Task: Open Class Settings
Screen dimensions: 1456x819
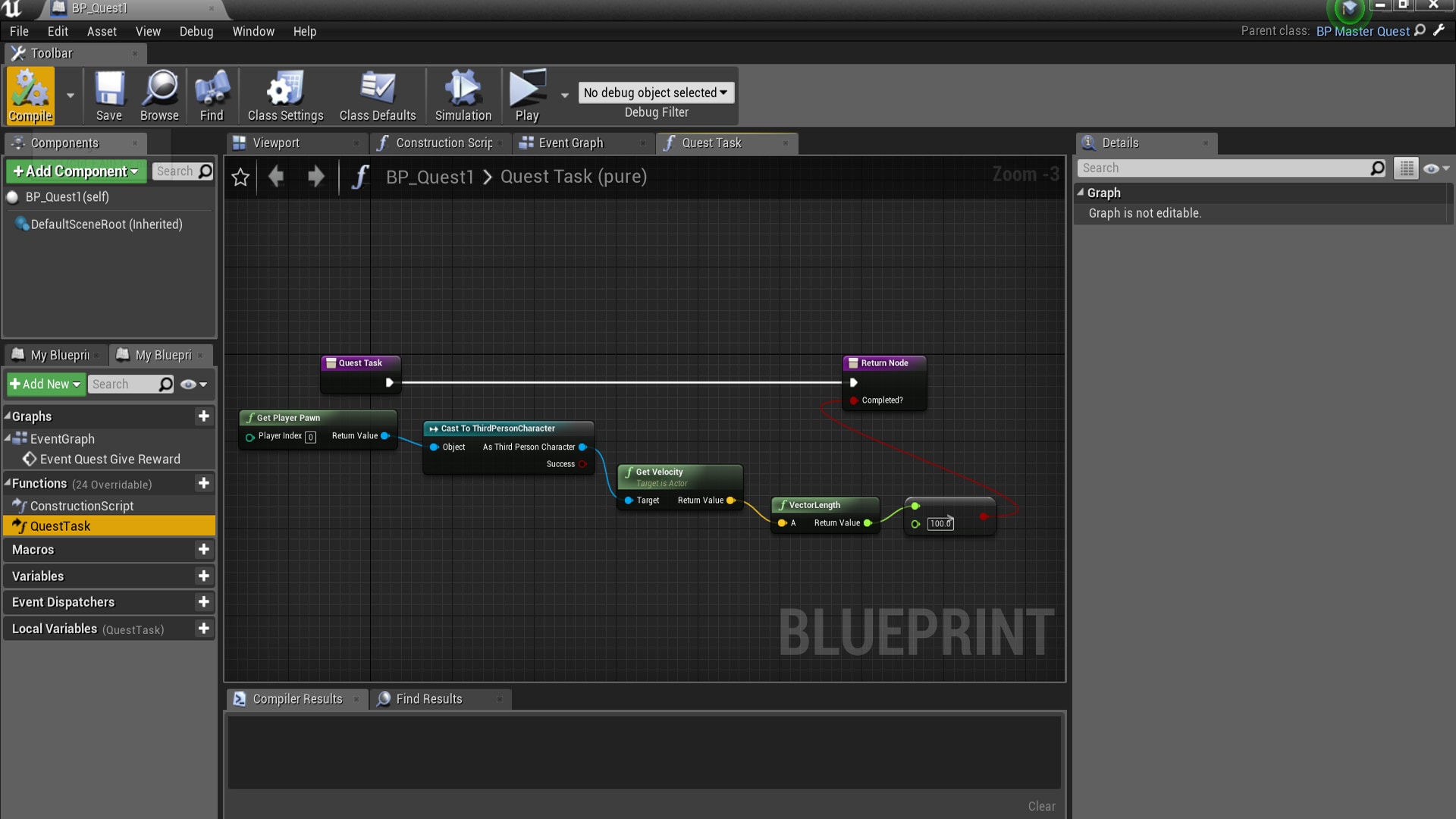Action: point(284,95)
